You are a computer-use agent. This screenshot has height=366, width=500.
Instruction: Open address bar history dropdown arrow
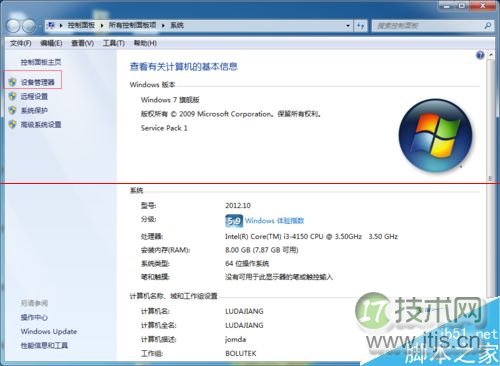pyautogui.click(x=348, y=26)
